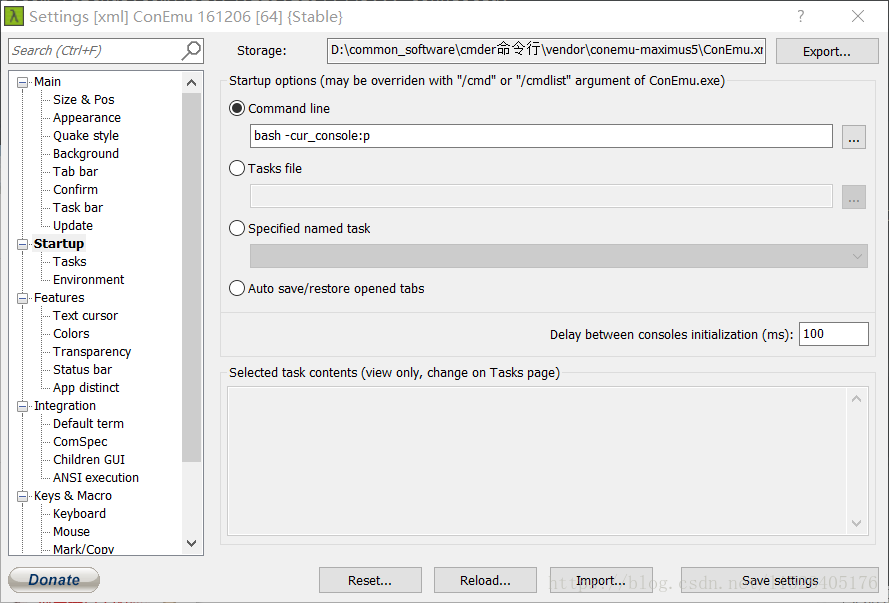Click the settings tree scroll up arrow
This screenshot has width=889, height=603.
coord(192,83)
